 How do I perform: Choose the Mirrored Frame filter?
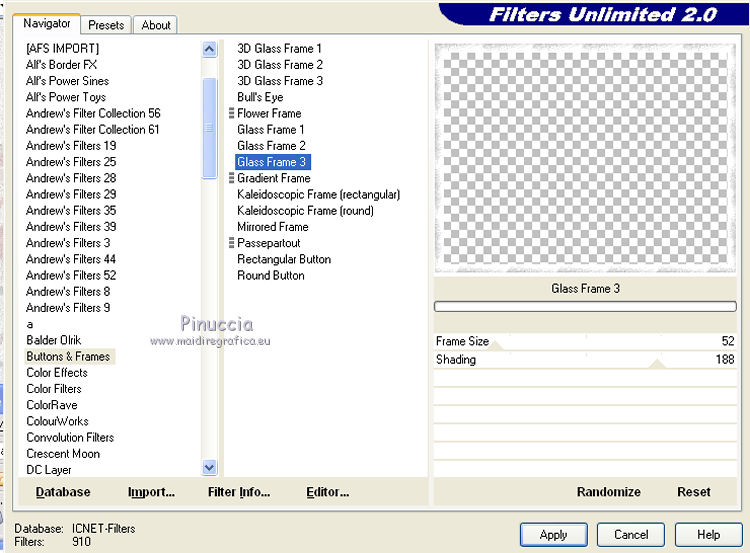tap(273, 227)
